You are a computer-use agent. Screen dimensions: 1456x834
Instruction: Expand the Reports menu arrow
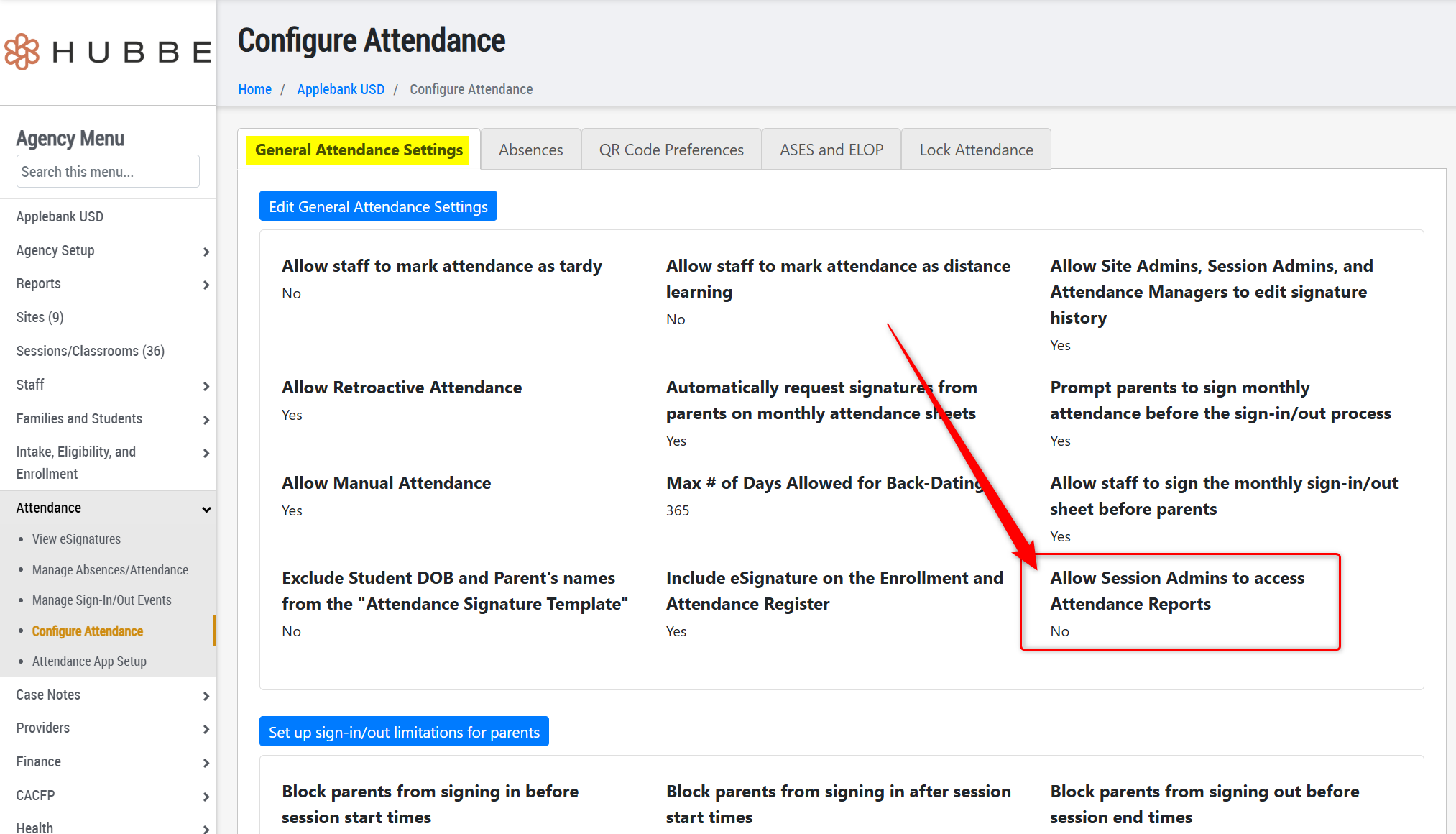206,285
